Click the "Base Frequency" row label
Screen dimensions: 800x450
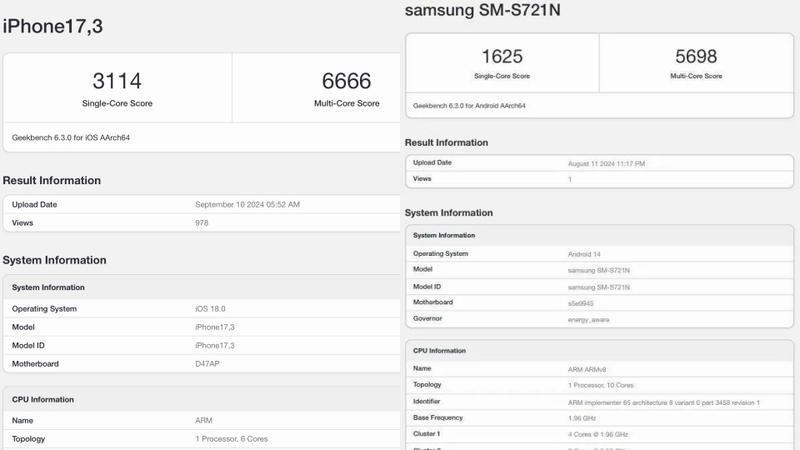[438, 417]
